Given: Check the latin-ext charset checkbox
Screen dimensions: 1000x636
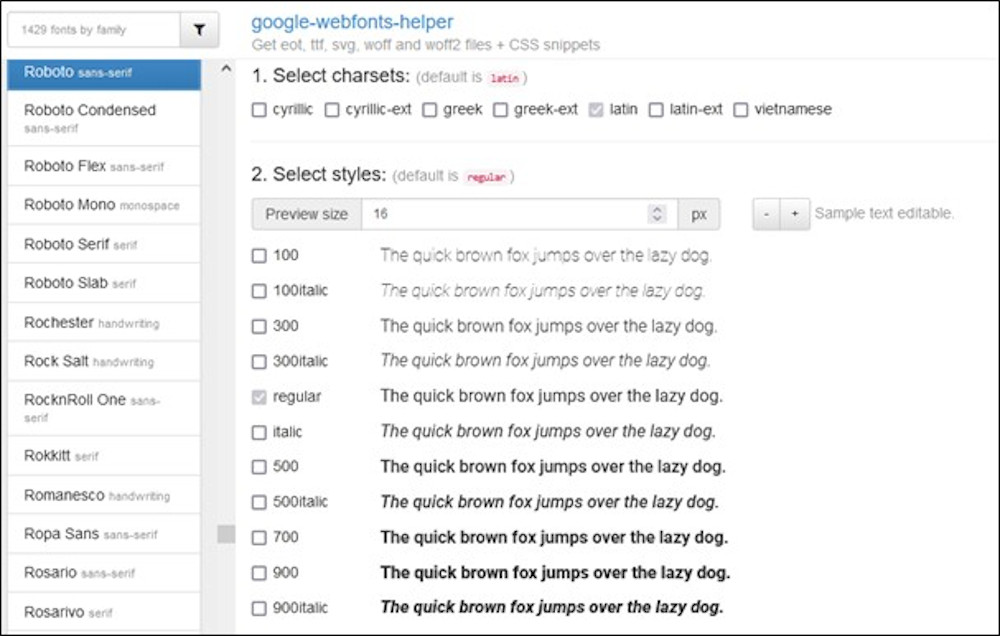Looking at the screenshot, I should pyautogui.click(x=656, y=110).
